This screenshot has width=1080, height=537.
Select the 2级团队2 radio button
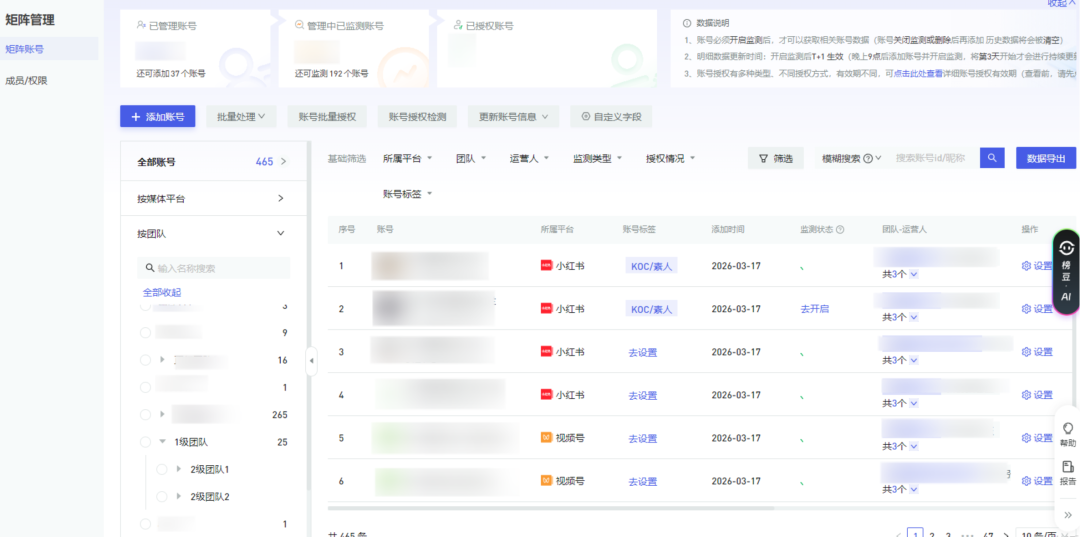pyautogui.click(x=163, y=497)
